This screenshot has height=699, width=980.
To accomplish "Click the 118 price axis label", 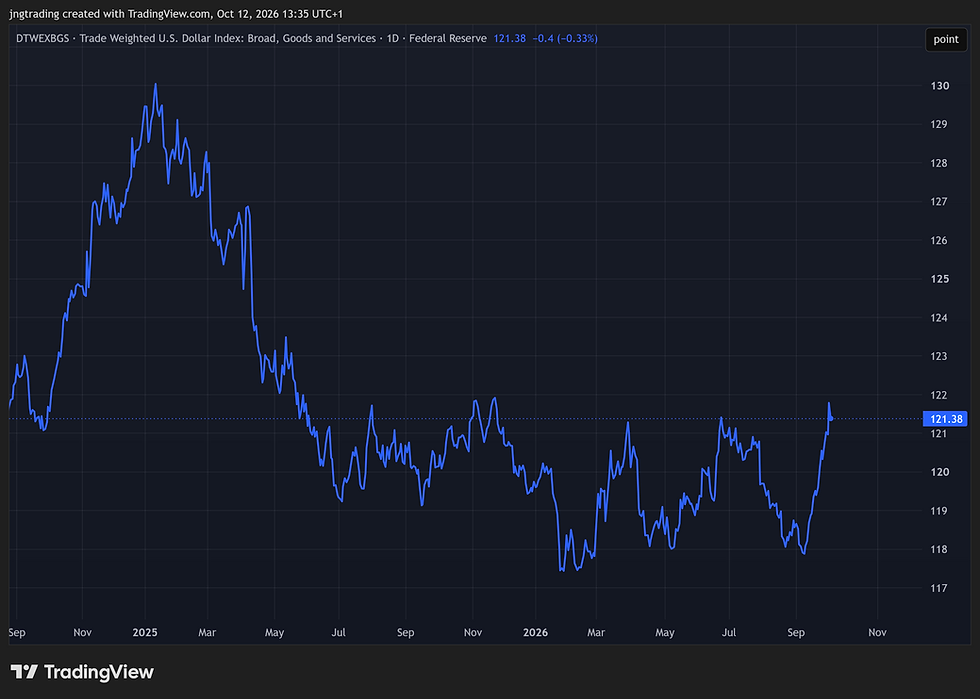I will [939, 550].
